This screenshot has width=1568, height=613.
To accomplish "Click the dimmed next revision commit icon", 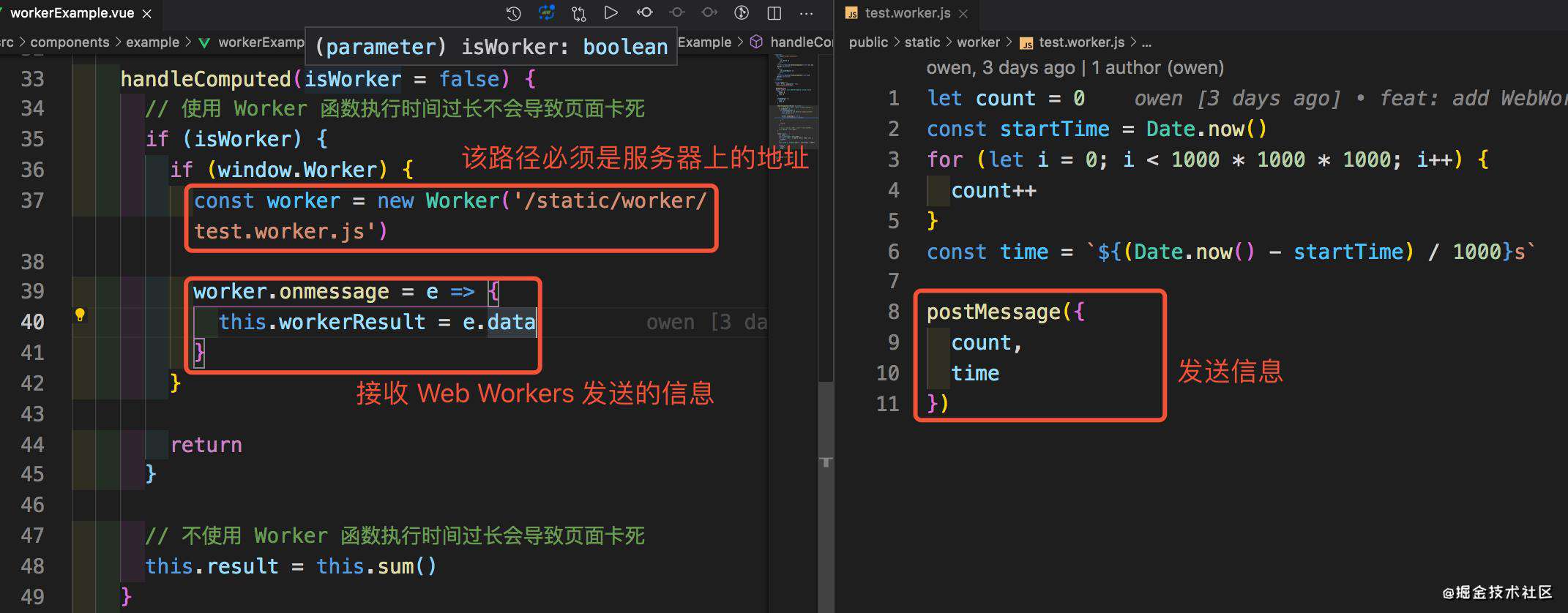I will pyautogui.click(x=709, y=12).
